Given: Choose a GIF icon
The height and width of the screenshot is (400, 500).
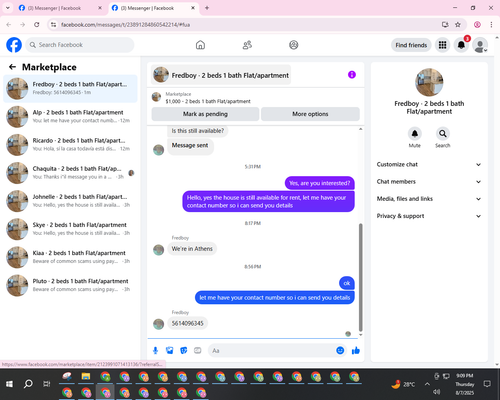Looking at the screenshot, I should click(198, 350).
